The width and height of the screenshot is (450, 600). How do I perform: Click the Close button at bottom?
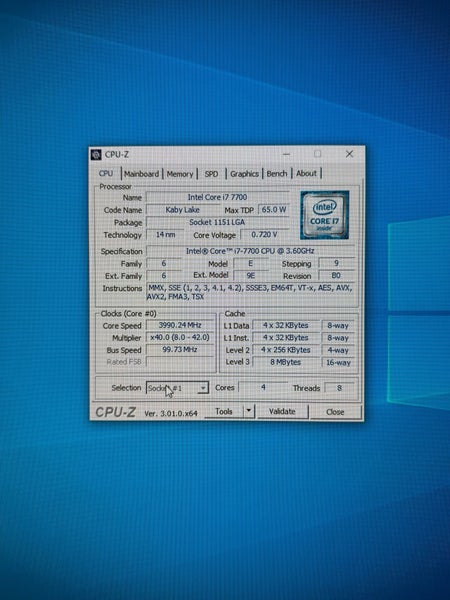(335, 412)
